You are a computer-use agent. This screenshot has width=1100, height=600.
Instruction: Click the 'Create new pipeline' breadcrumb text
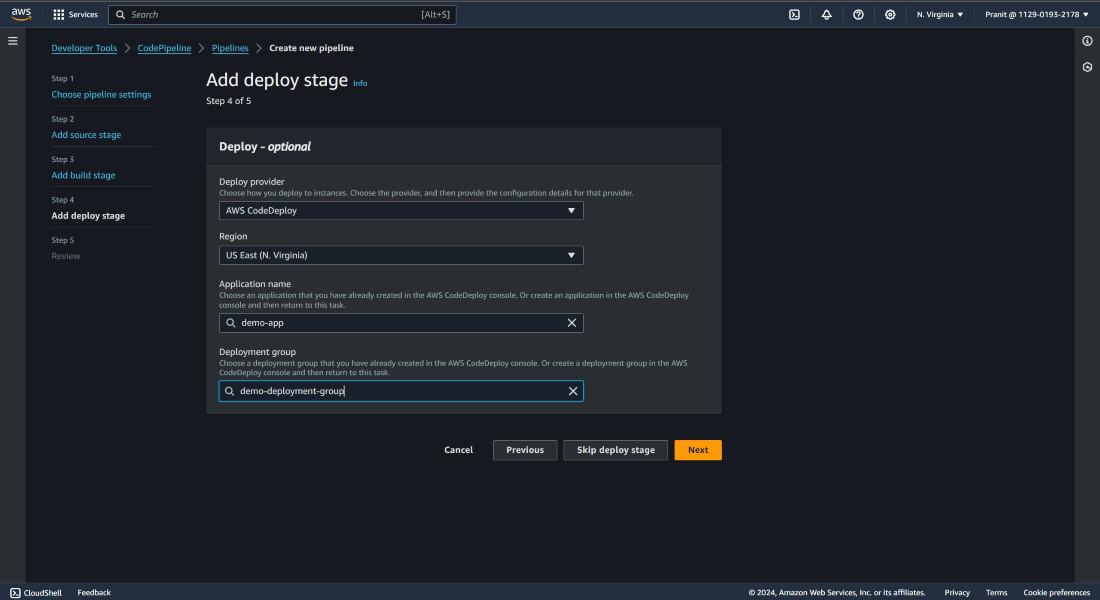pyautogui.click(x=311, y=48)
